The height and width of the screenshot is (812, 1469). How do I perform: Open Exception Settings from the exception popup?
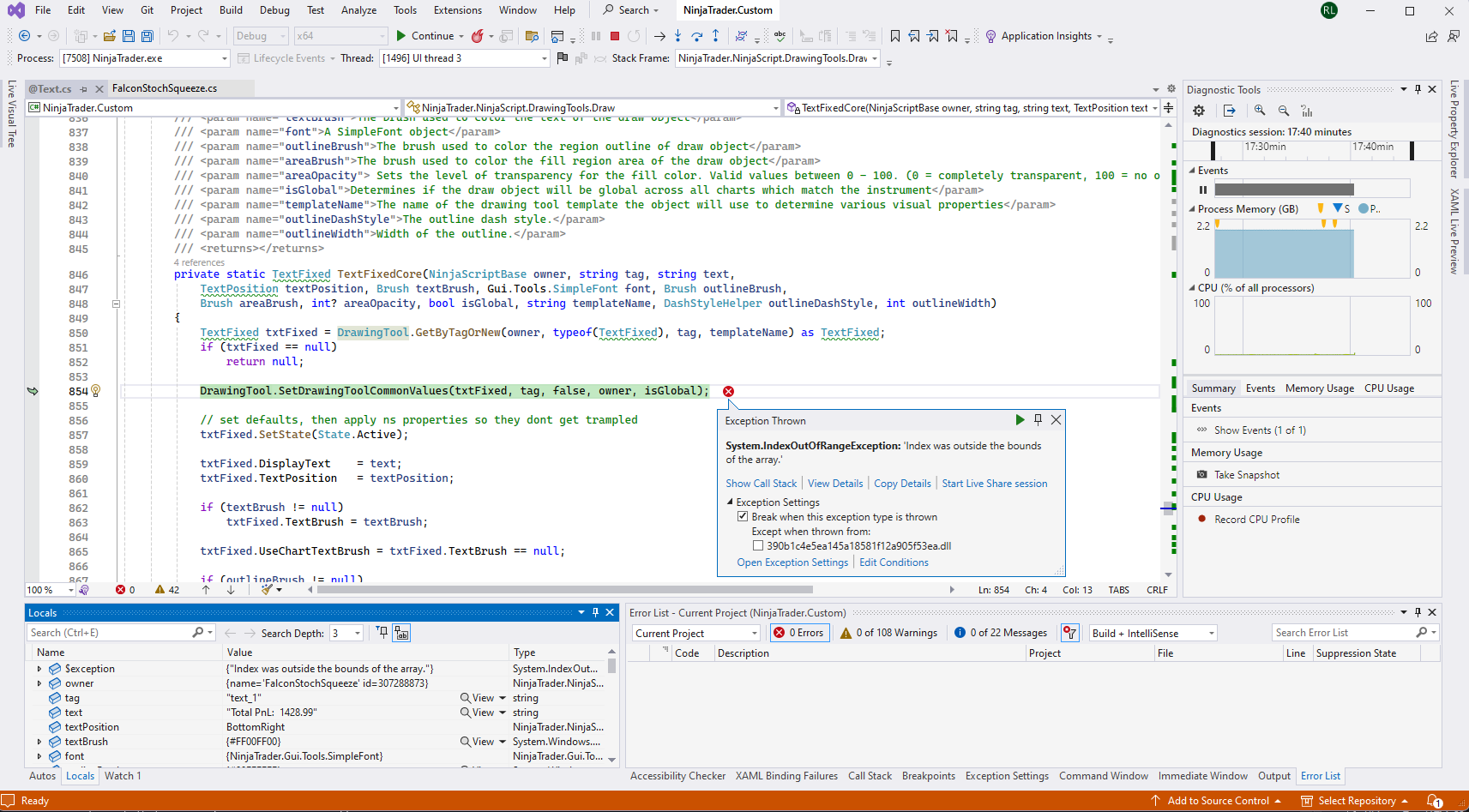click(x=792, y=562)
